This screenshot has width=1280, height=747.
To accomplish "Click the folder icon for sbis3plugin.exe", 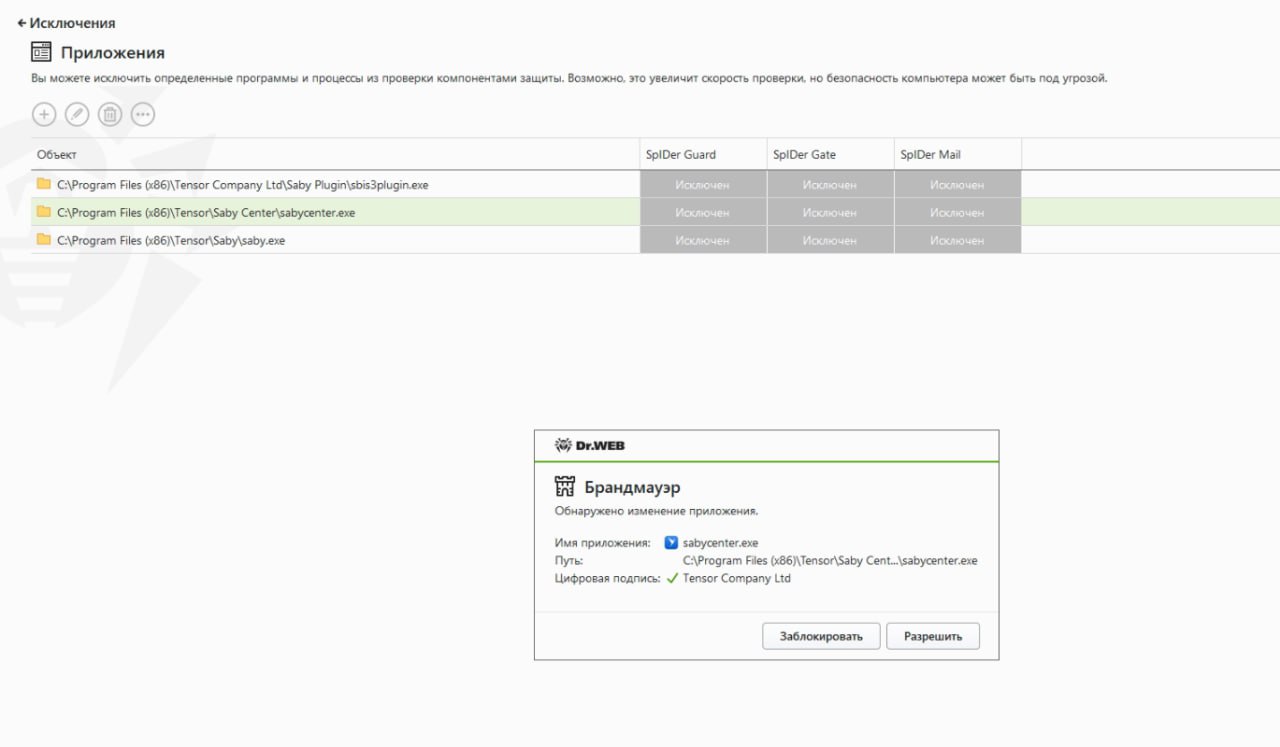I will coord(43,184).
